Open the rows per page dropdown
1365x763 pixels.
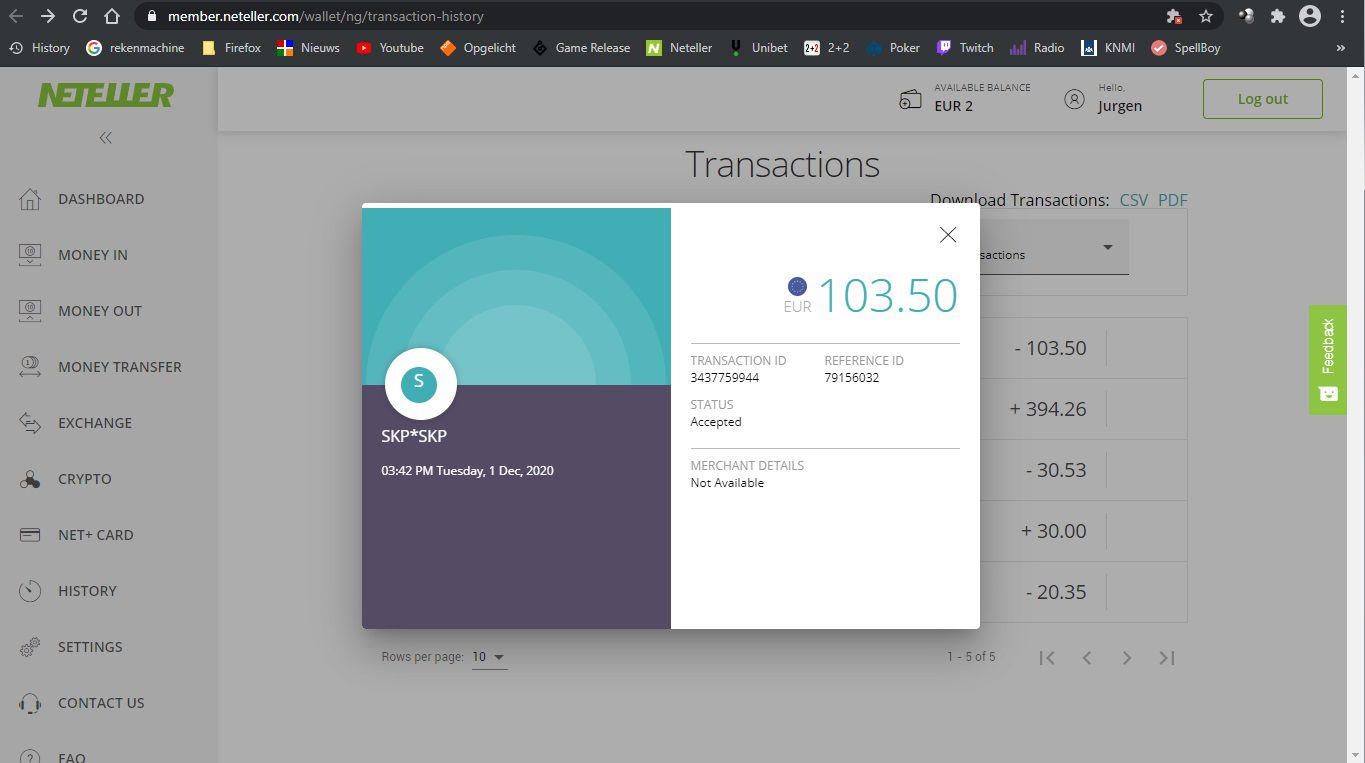[489, 657]
